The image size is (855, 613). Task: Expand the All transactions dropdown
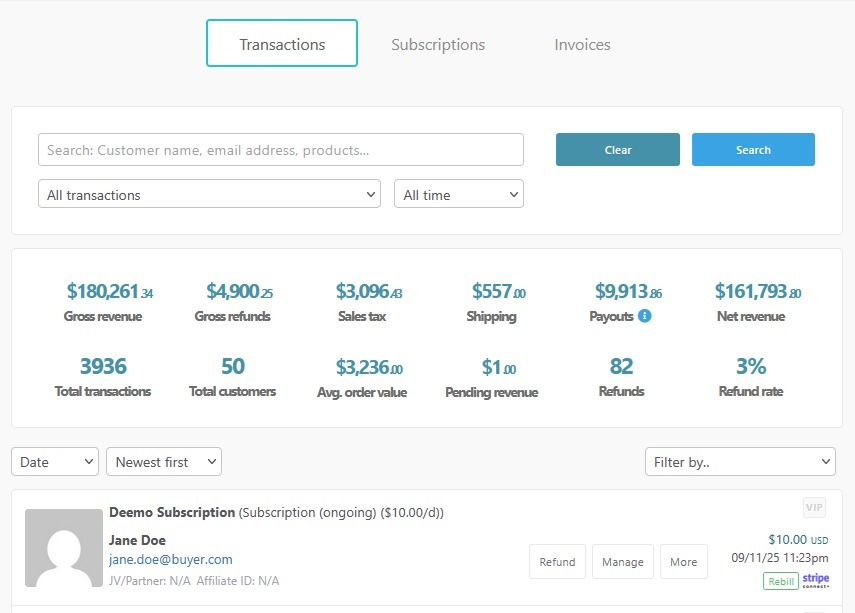209,195
